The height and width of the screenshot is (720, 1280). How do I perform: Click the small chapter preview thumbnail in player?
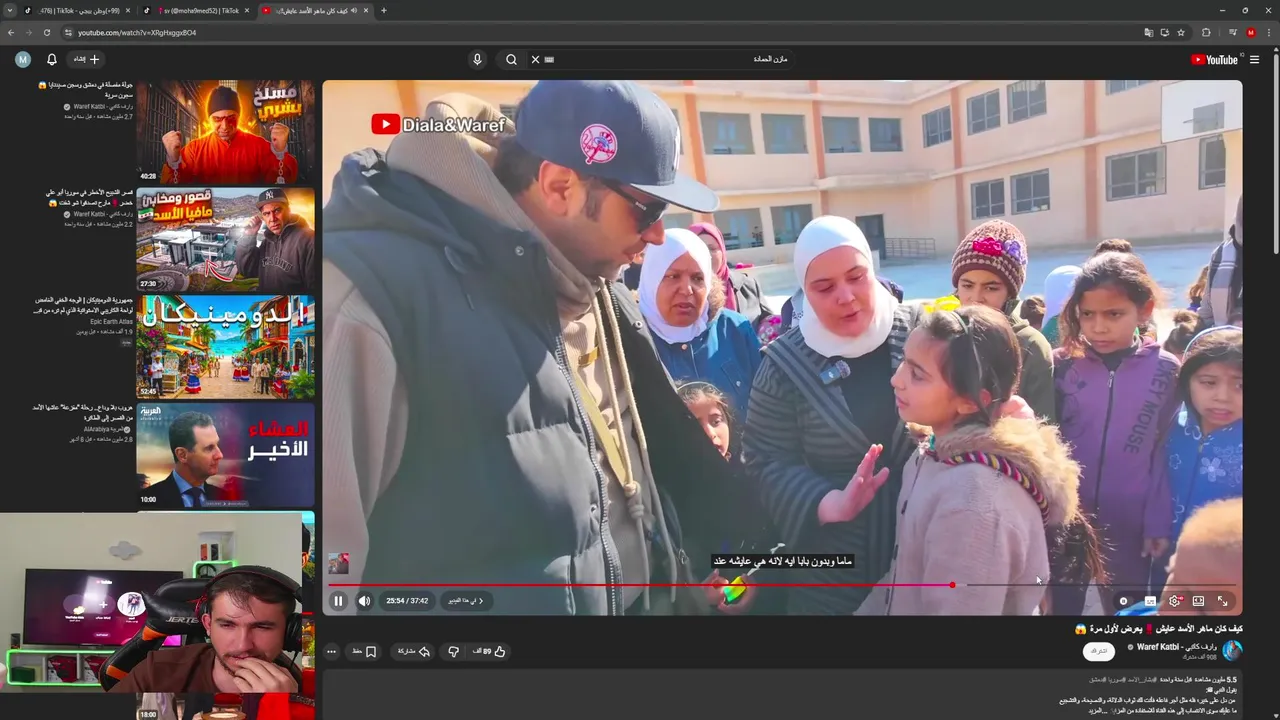tap(338, 563)
